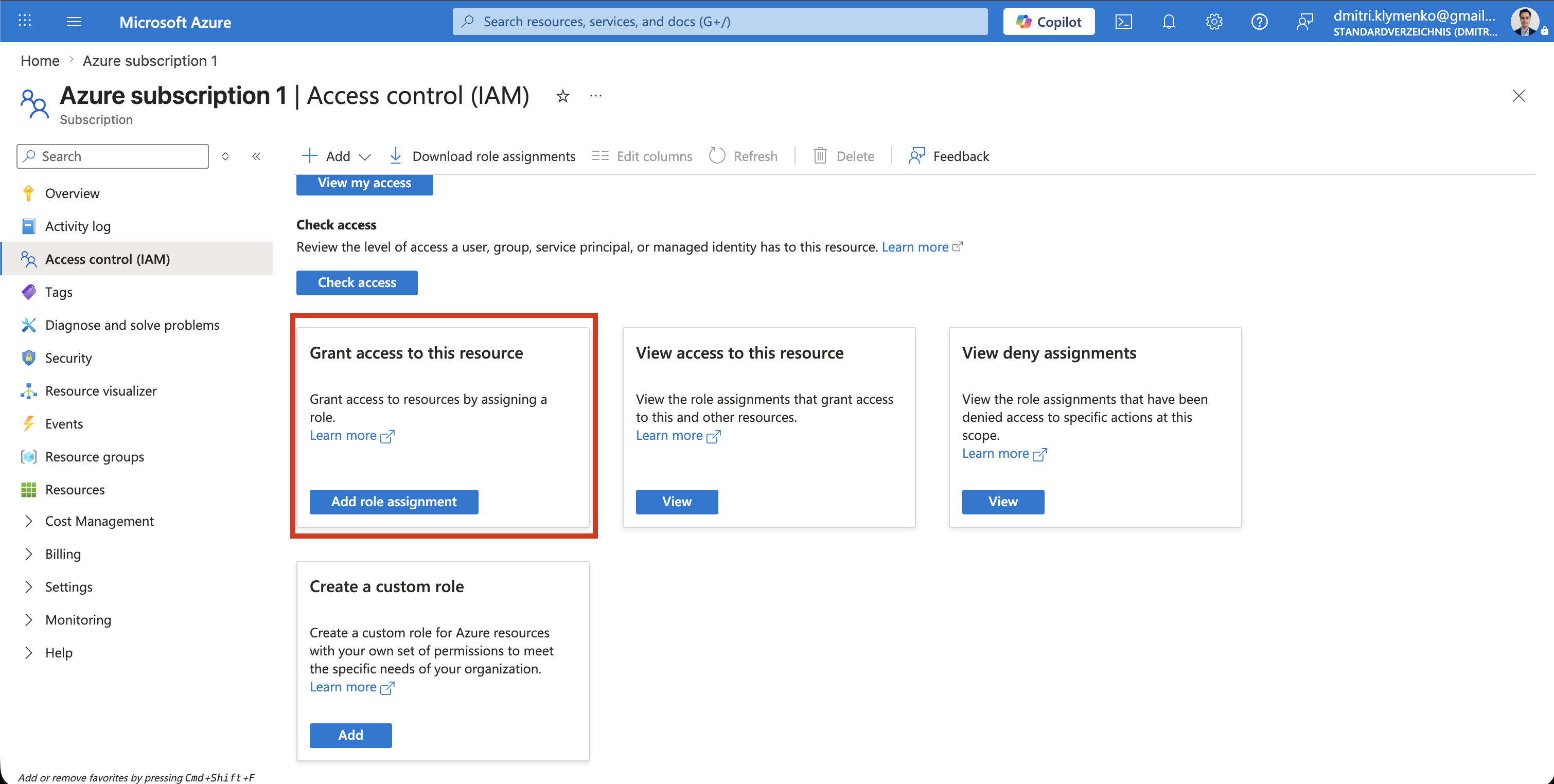Click Refresh in toolbar

[x=743, y=156]
